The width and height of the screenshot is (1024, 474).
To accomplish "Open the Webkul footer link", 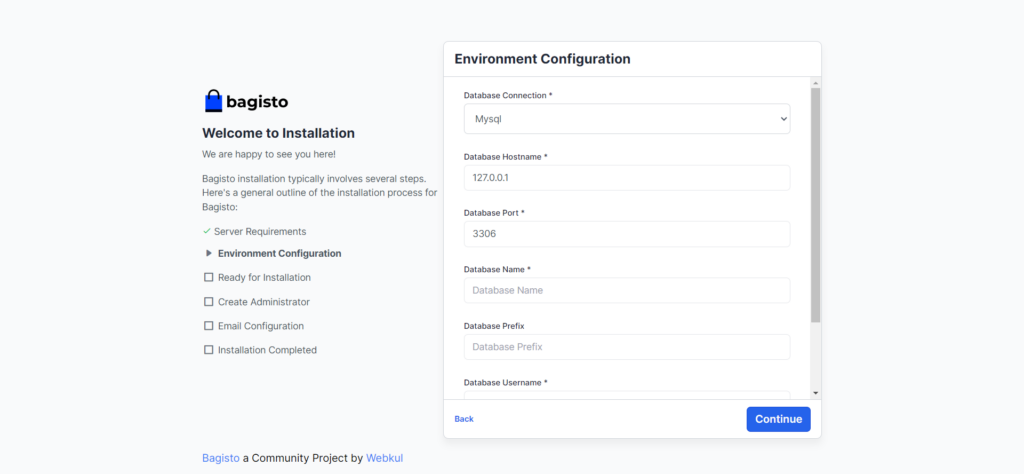I will click(384, 458).
